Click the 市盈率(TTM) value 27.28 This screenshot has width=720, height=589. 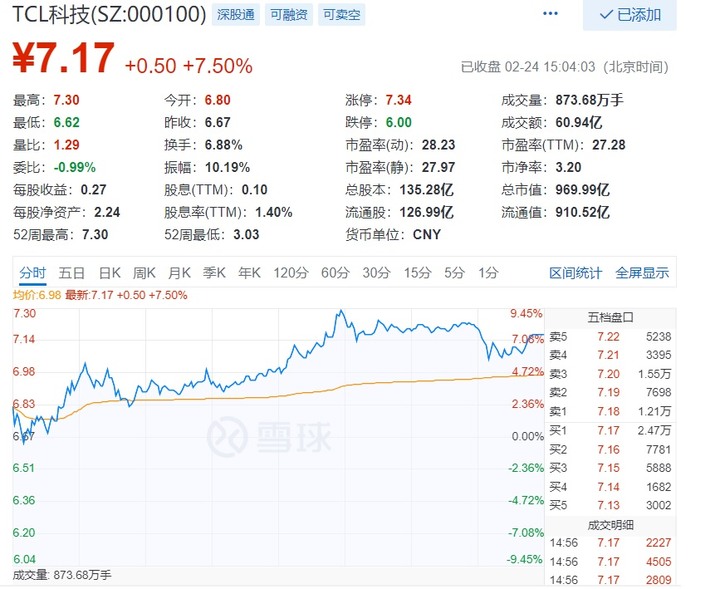click(609, 145)
